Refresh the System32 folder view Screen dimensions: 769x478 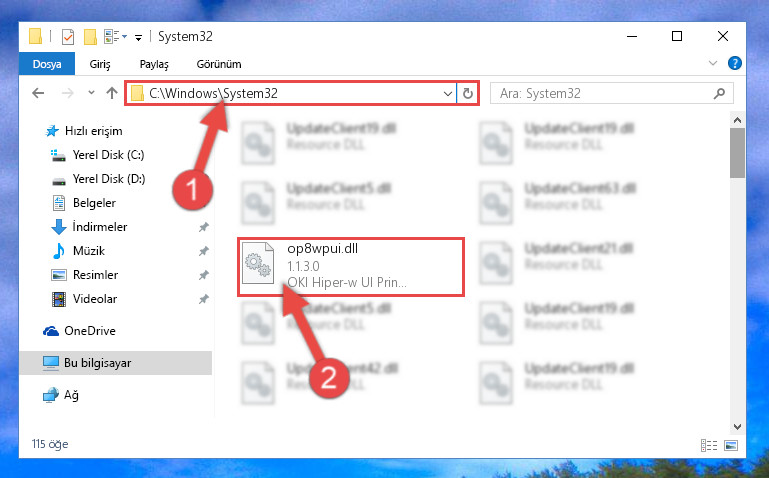tap(468, 93)
